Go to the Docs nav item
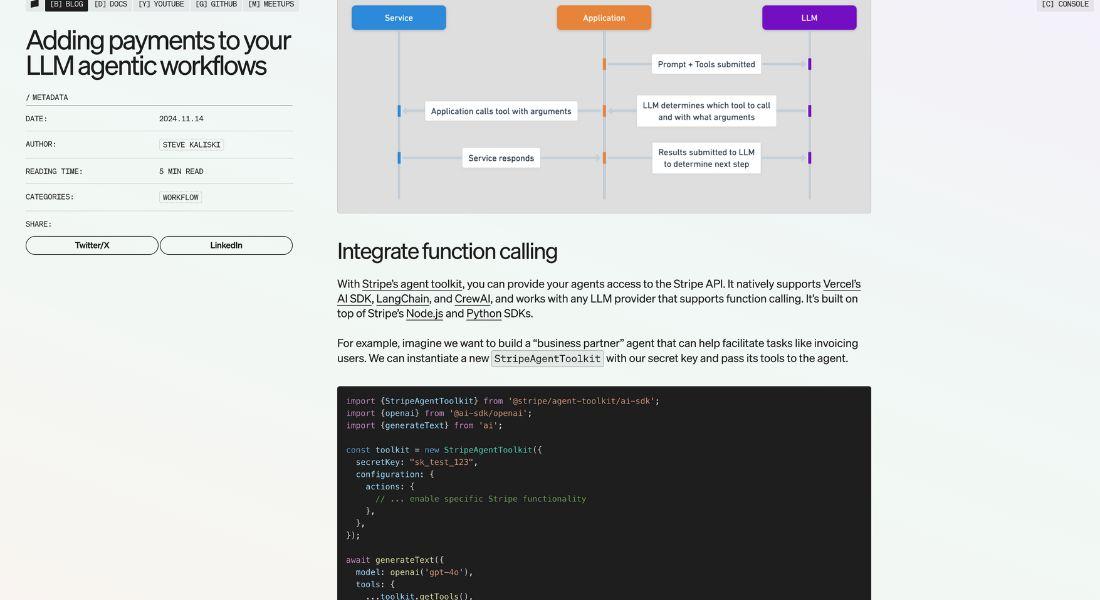 (110, 4)
